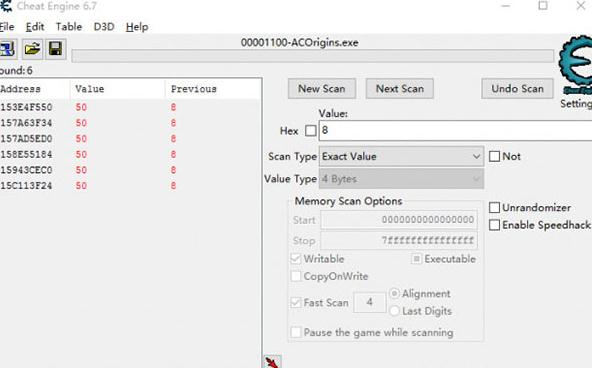This screenshot has width=592, height=368.
Task: Click the Next Scan button
Action: coord(400,89)
